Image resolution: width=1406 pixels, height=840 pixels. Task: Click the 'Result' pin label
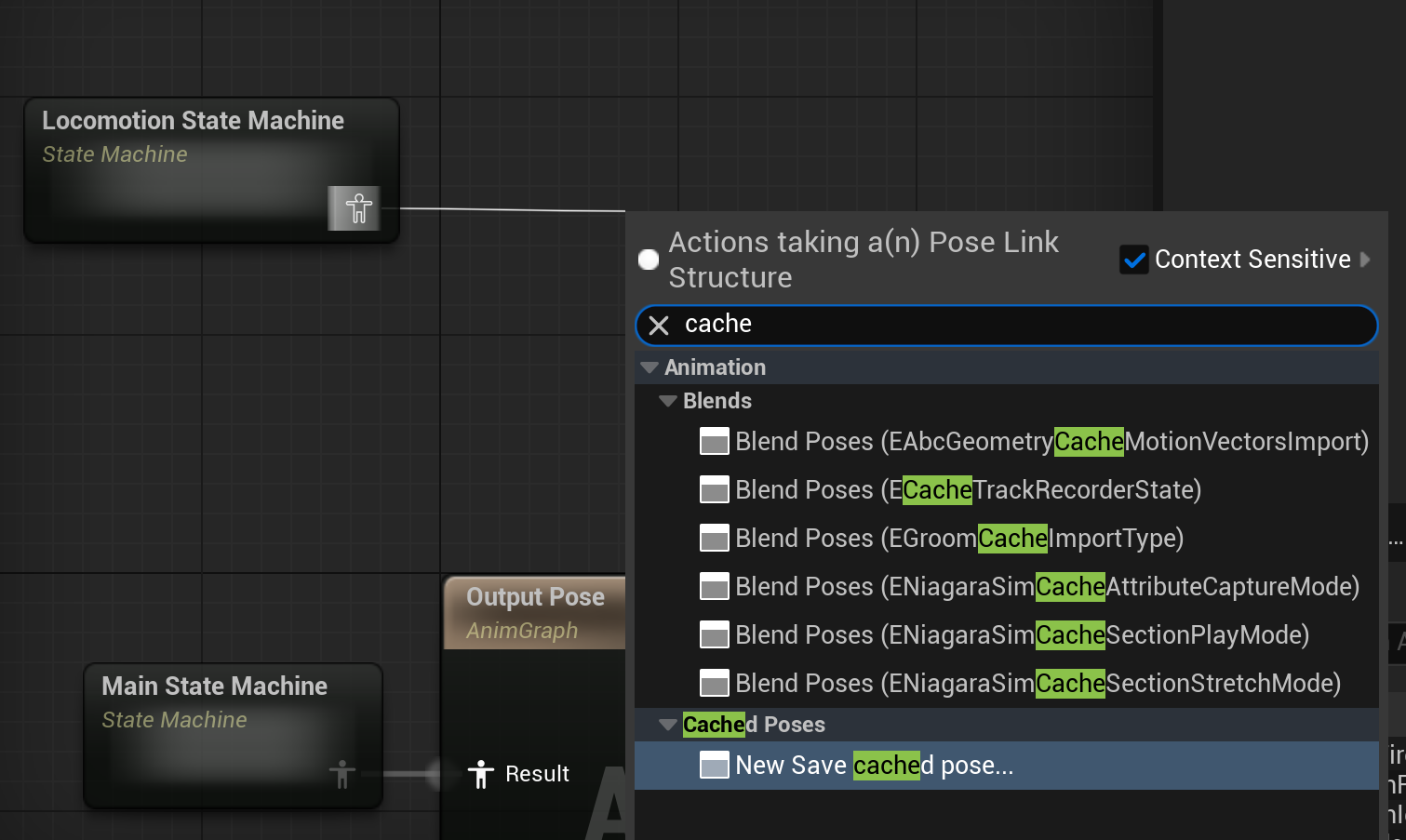click(537, 774)
